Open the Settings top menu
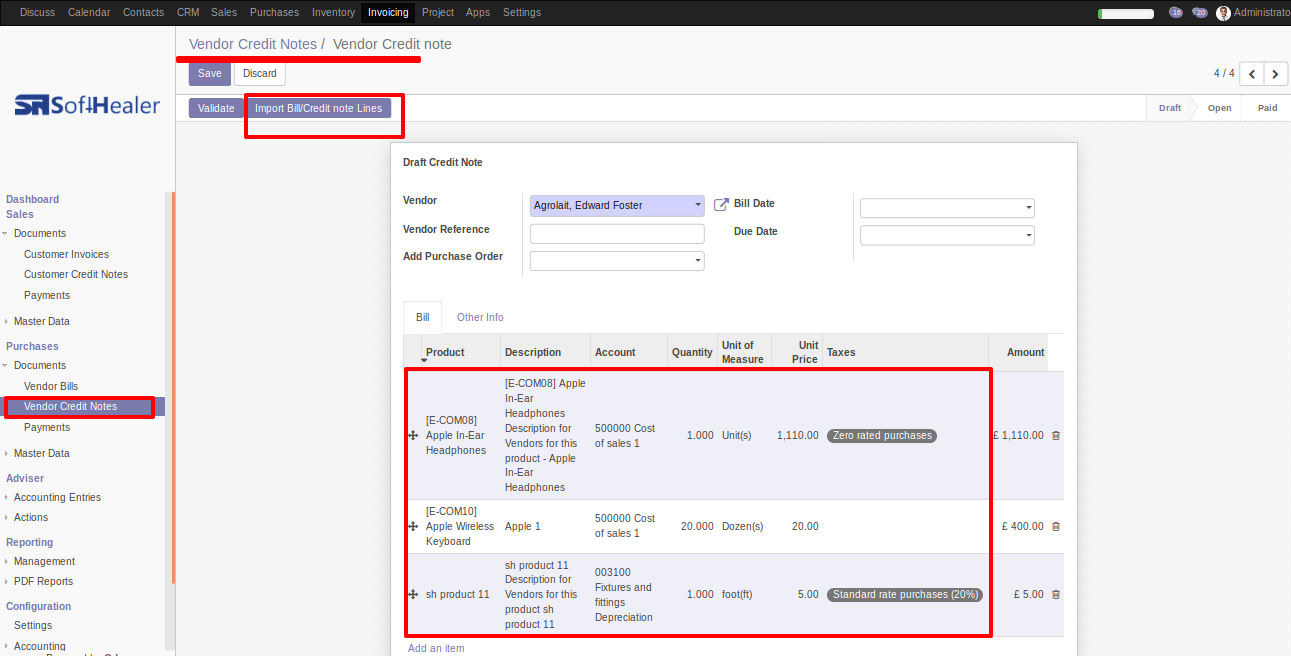 pos(522,12)
